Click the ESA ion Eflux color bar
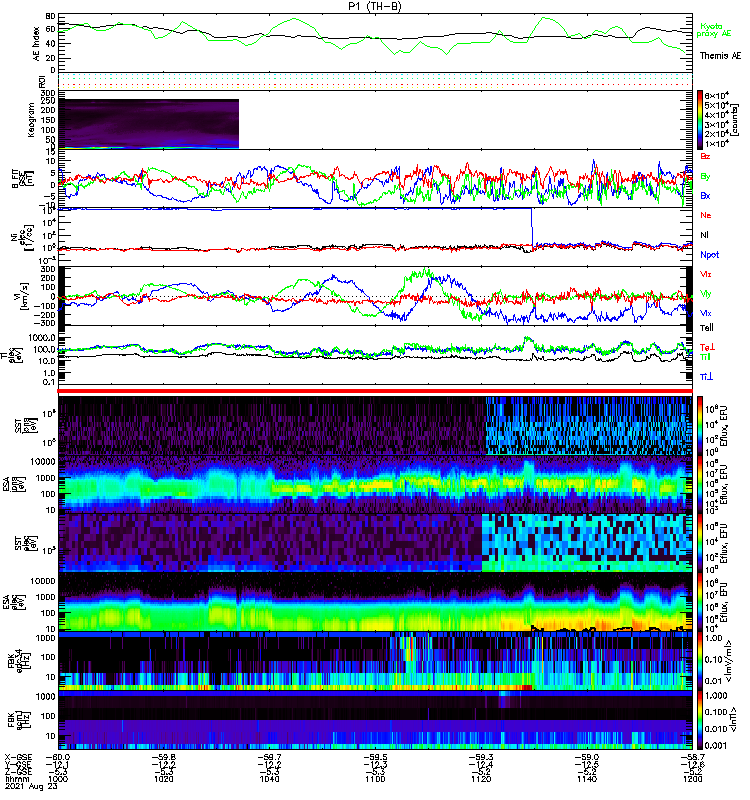This screenshot has height=800, width=750. pyautogui.click(x=700, y=485)
